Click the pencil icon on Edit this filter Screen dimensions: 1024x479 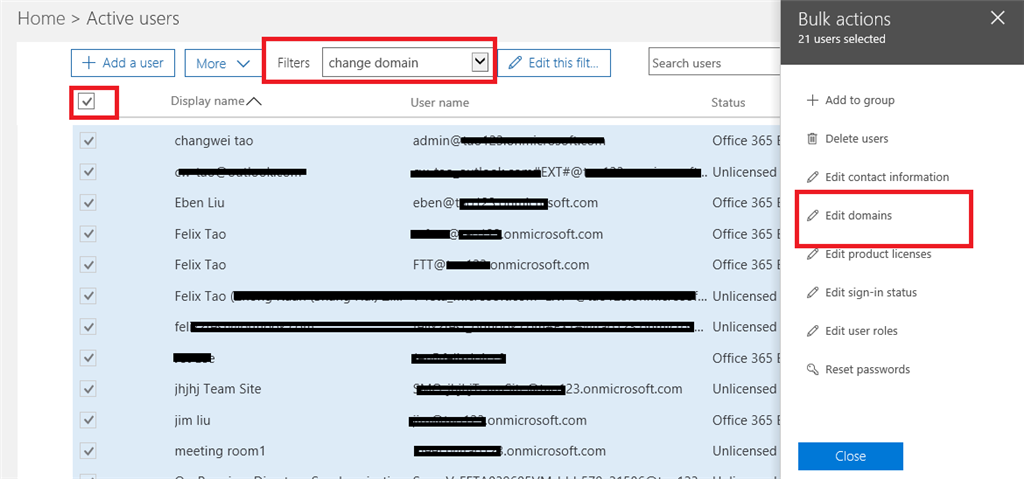(515, 63)
